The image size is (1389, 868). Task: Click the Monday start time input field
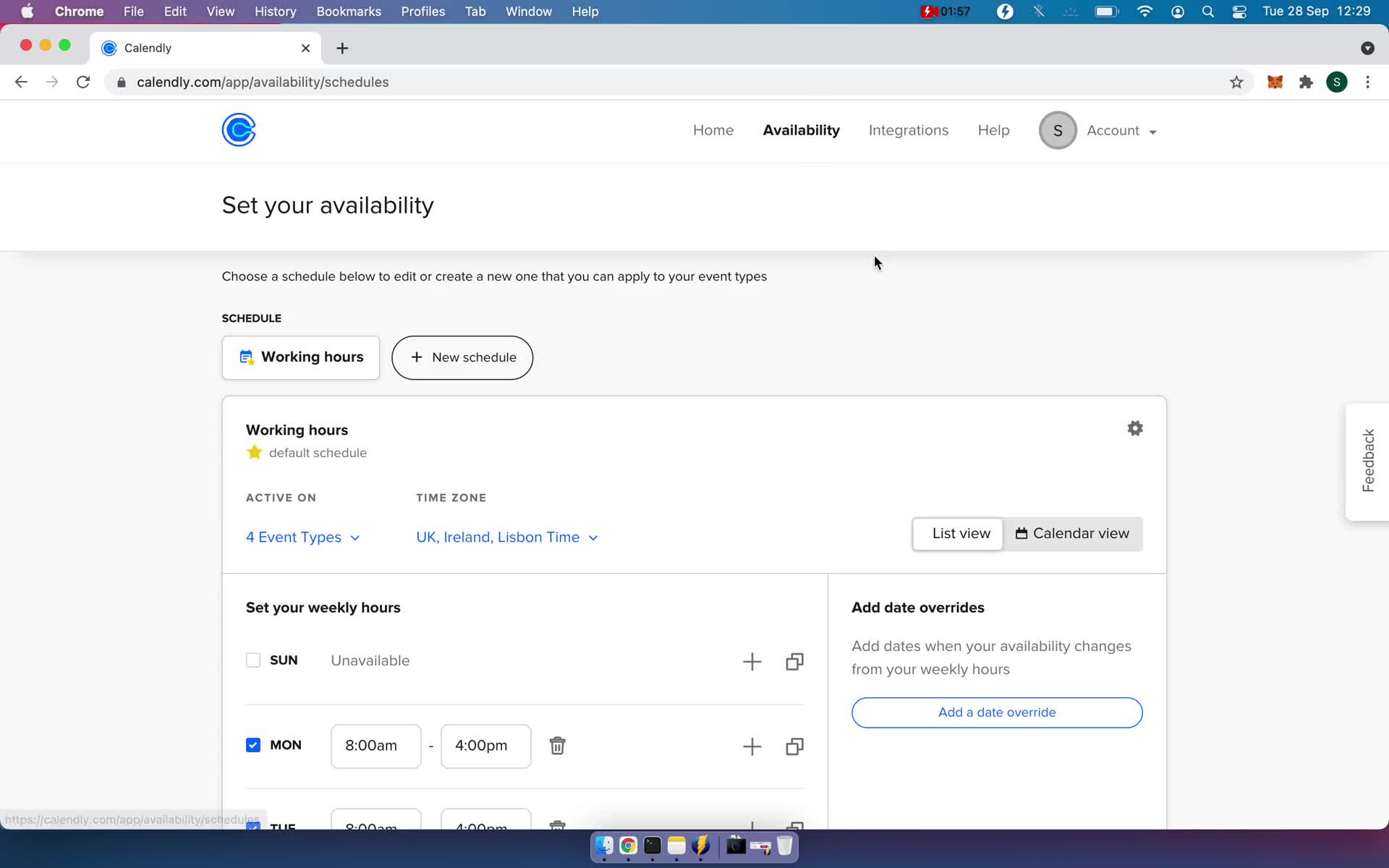tap(370, 745)
